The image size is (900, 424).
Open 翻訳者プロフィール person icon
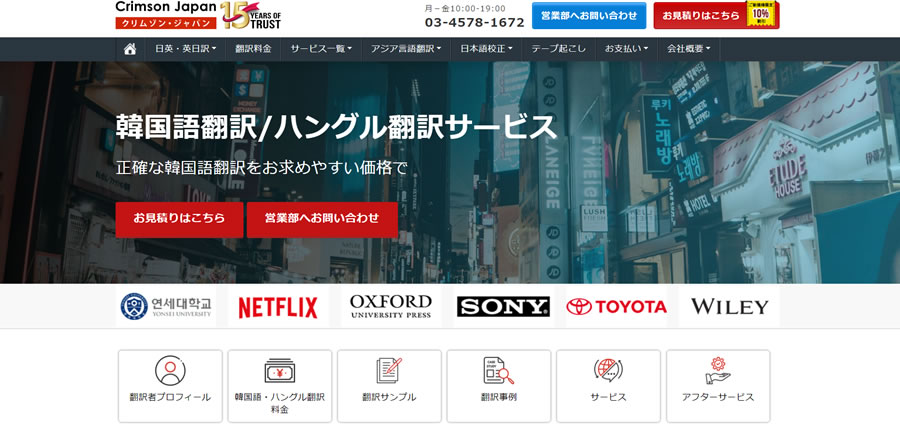click(x=170, y=371)
